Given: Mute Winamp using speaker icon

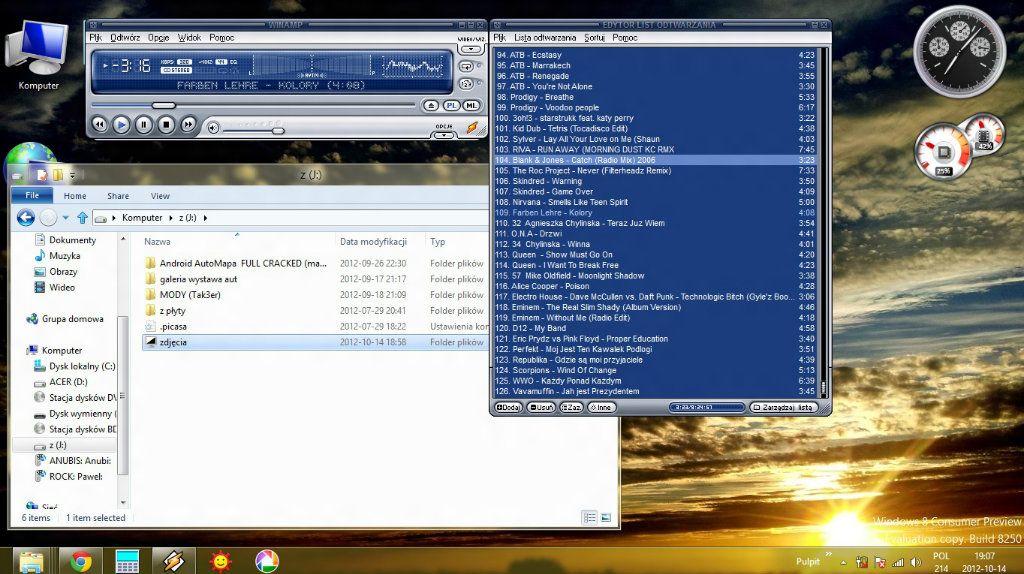Looking at the screenshot, I should click(213, 128).
